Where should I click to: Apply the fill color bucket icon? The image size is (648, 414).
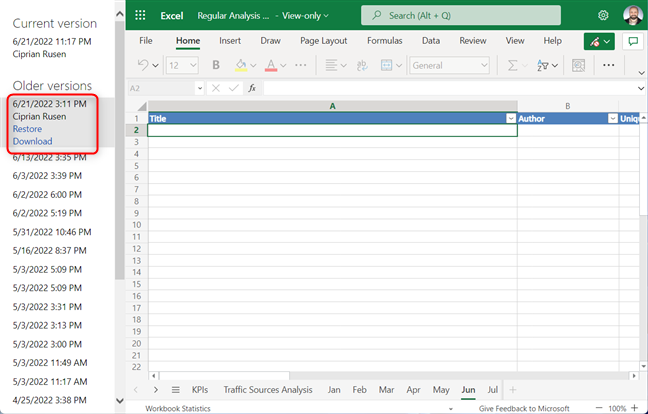[x=241, y=65]
